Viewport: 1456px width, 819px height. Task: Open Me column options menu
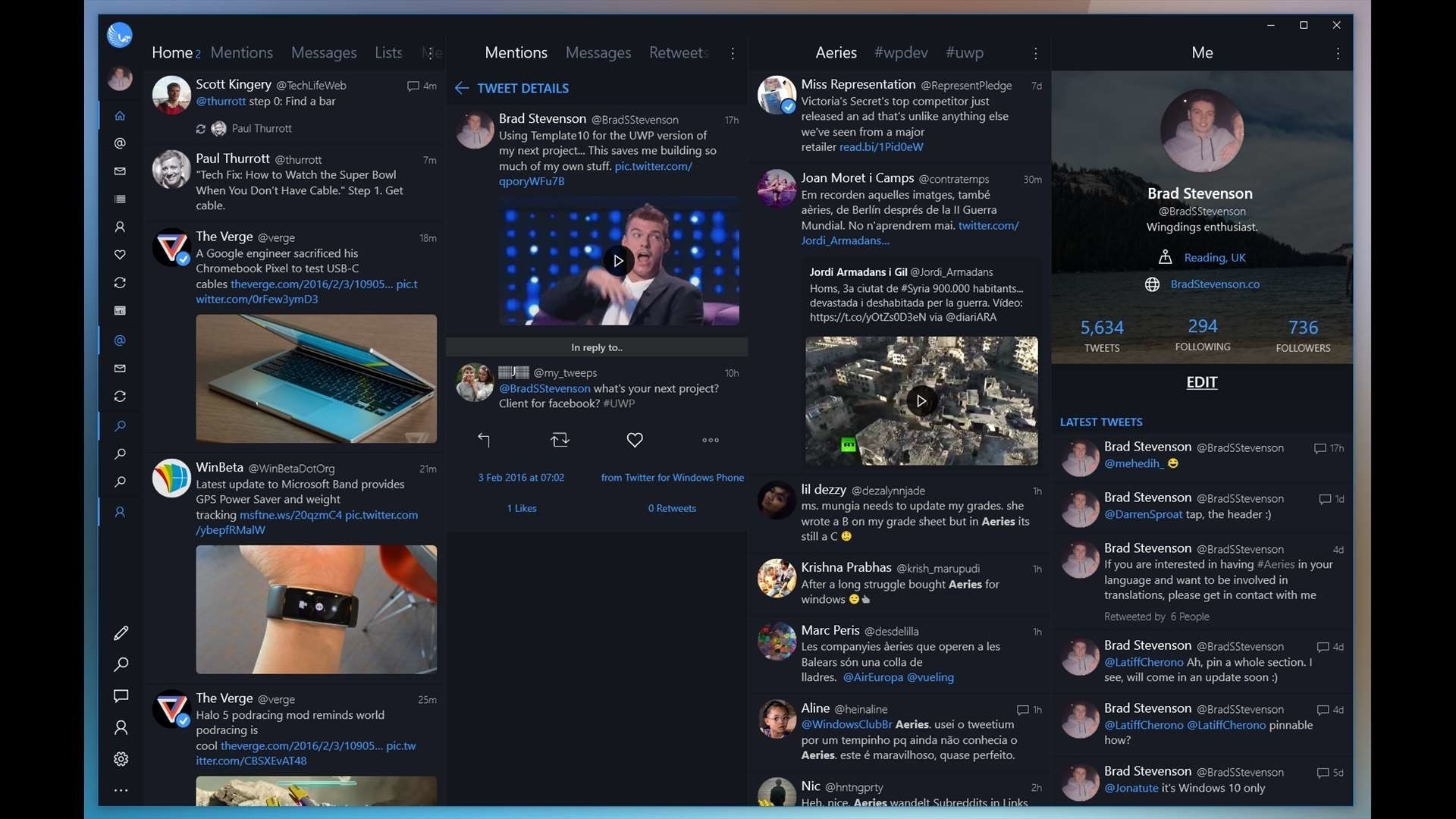[1338, 53]
